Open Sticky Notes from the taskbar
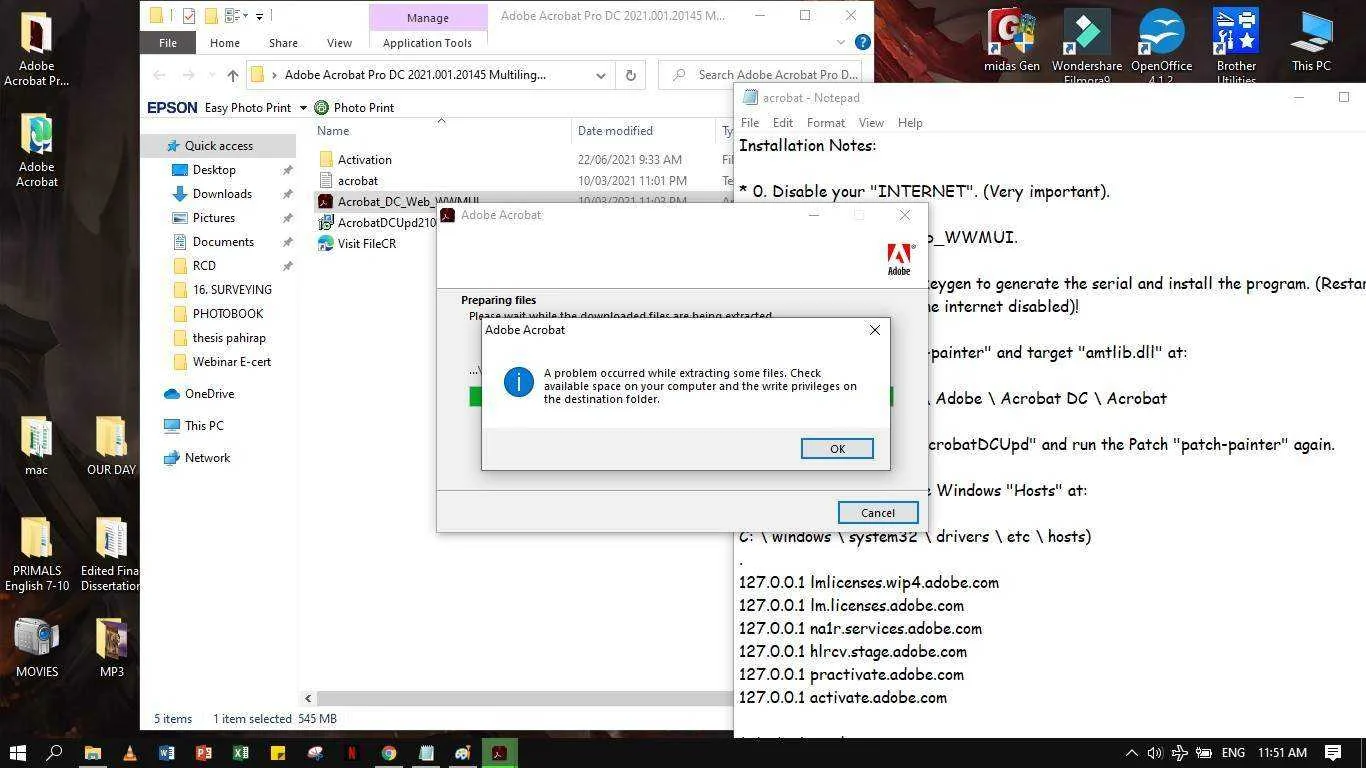This screenshot has width=1366, height=768. pyautogui.click(x=277, y=753)
